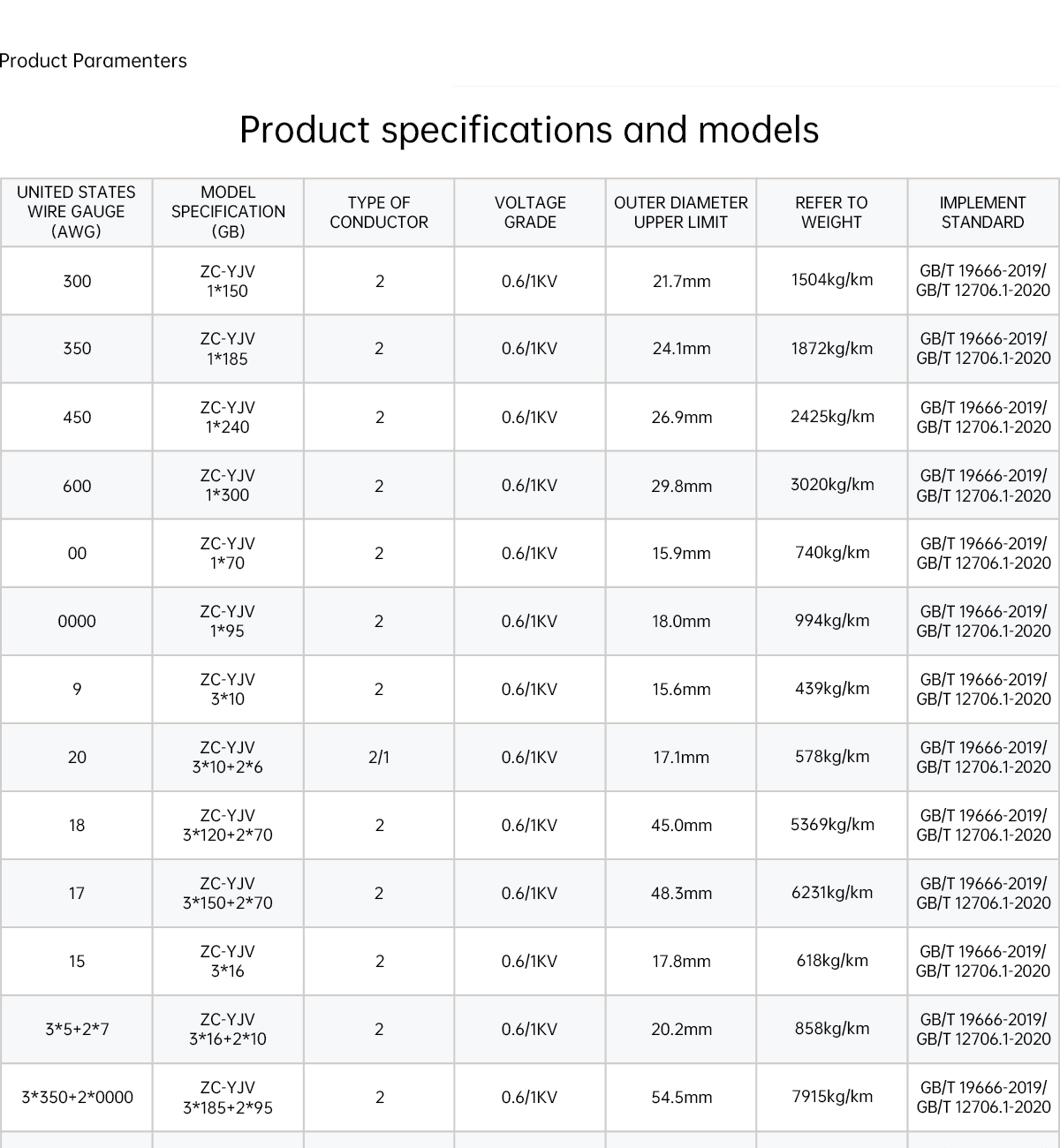
Task: Click the "REFER TO WEIGHT" column header
Action: click(831, 213)
